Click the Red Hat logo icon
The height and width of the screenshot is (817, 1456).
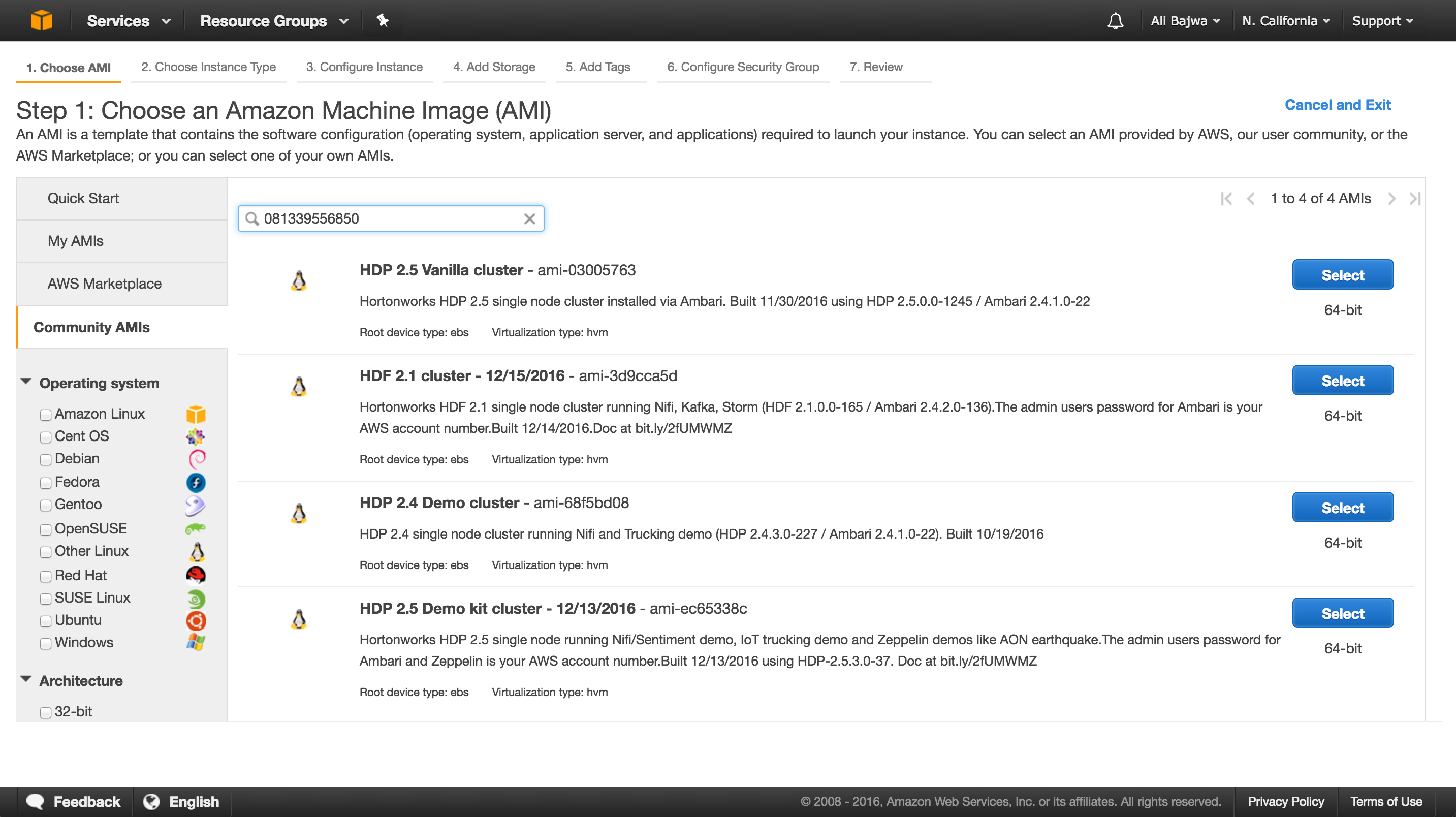(195, 575)
